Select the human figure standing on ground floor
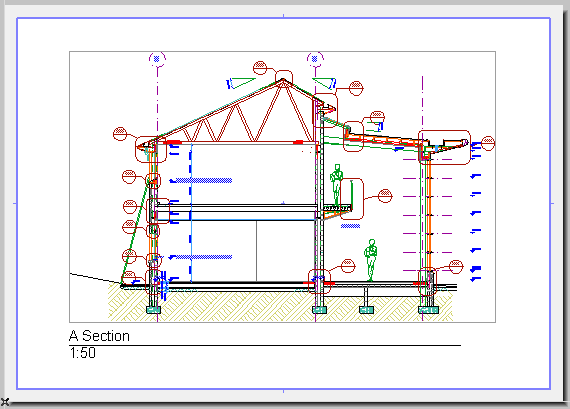570x409 pixels. coord(371,260)
